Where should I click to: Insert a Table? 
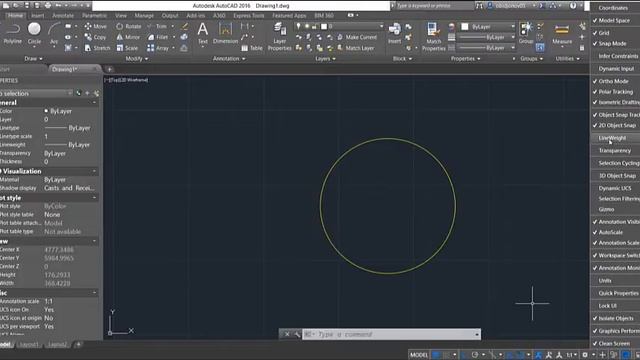[x=252, y=48]
